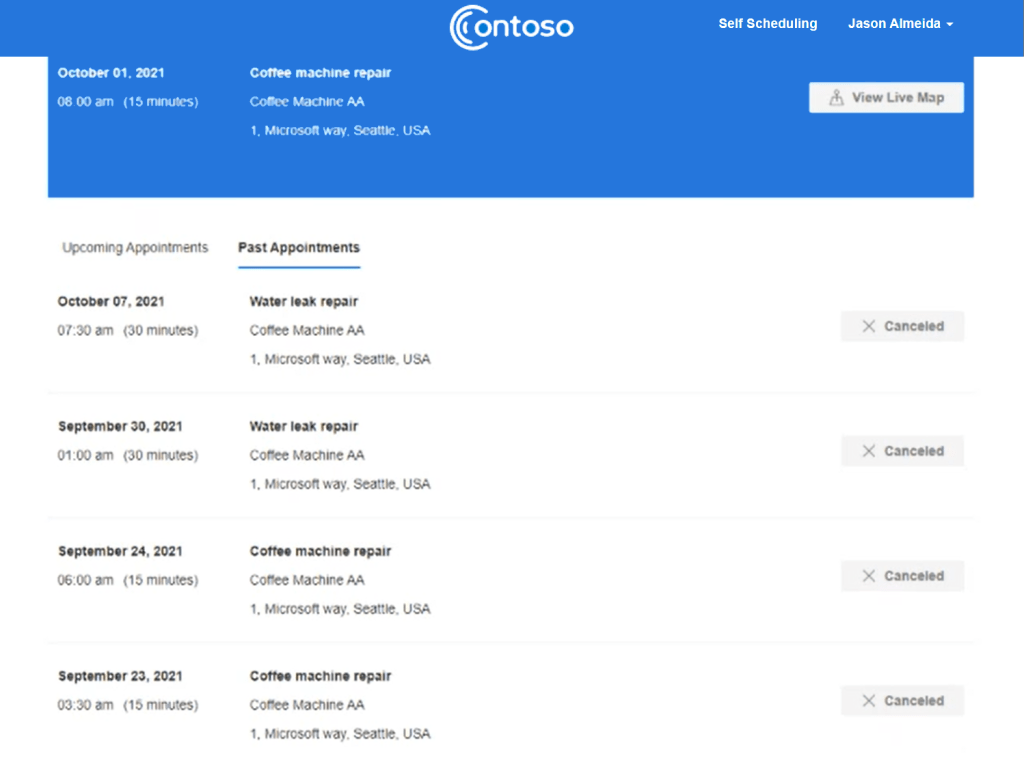Switch to the Upcoming Appointments tab
The height and width of the screenshot is (760, 1024).
pos(135,248)
